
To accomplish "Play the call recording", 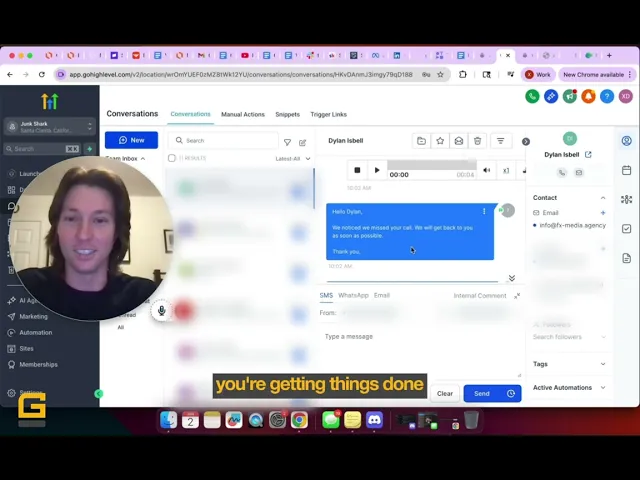I will click(x=377, y=170).
